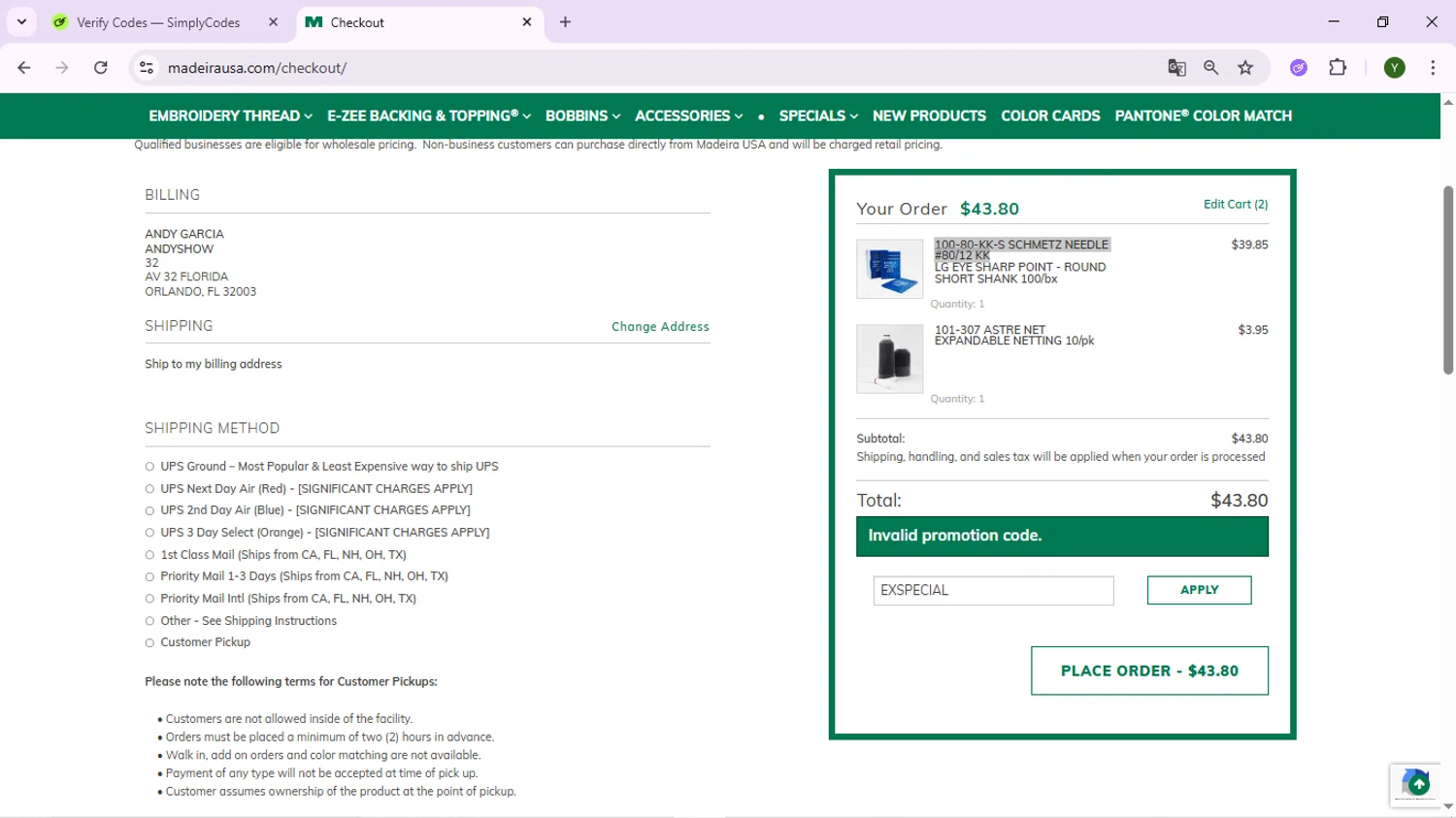Bookmark this page with the star
Image resolution: width=1456 pixels, height=818 pixels.
pyautogui.click(x=1245, y=68)
